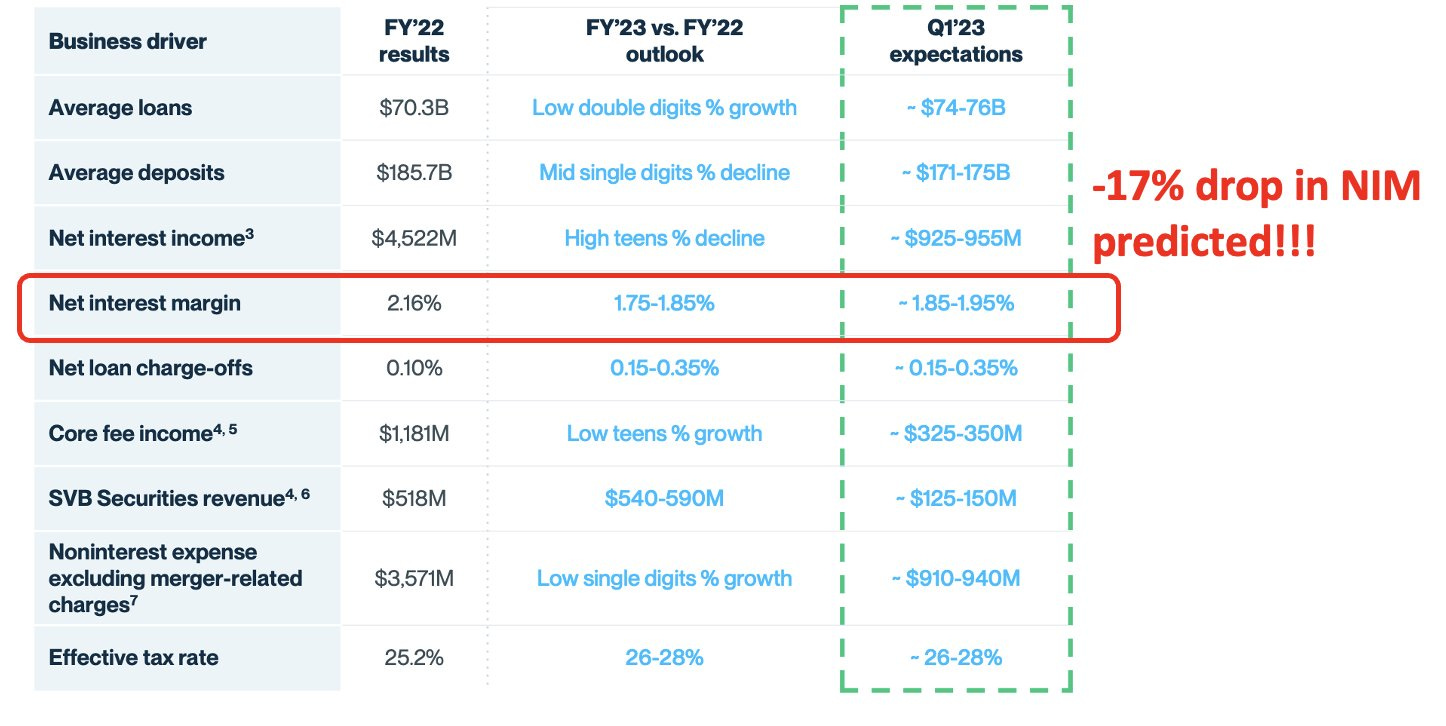Click the "Effective tax rate" row label
Image resolution: width=1446 pixels, height=726 pixels.
click(133, 657)
